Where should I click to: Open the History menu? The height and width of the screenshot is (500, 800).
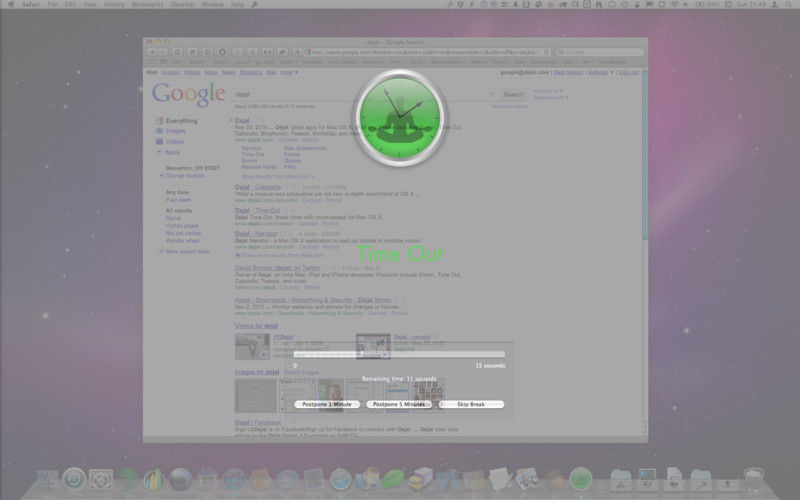114,4
